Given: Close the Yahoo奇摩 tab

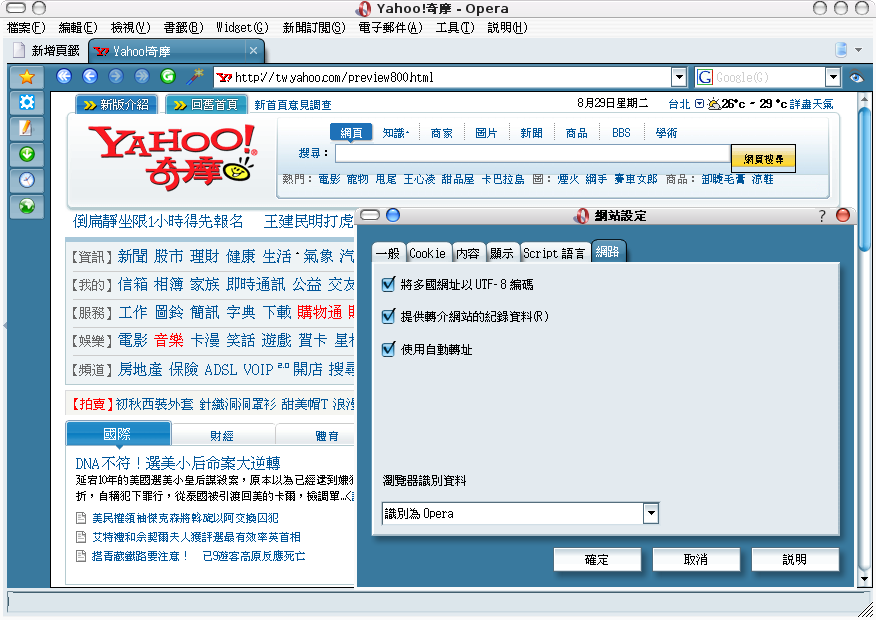Looking at the screenshot, I should [x=253, y=51].
